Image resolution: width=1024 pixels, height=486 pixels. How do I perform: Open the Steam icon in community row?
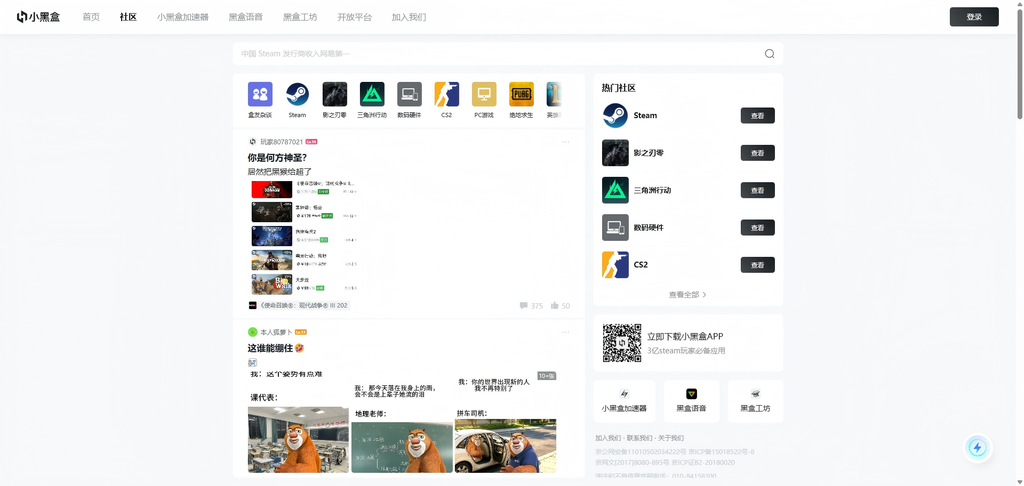tap(297, 94)
